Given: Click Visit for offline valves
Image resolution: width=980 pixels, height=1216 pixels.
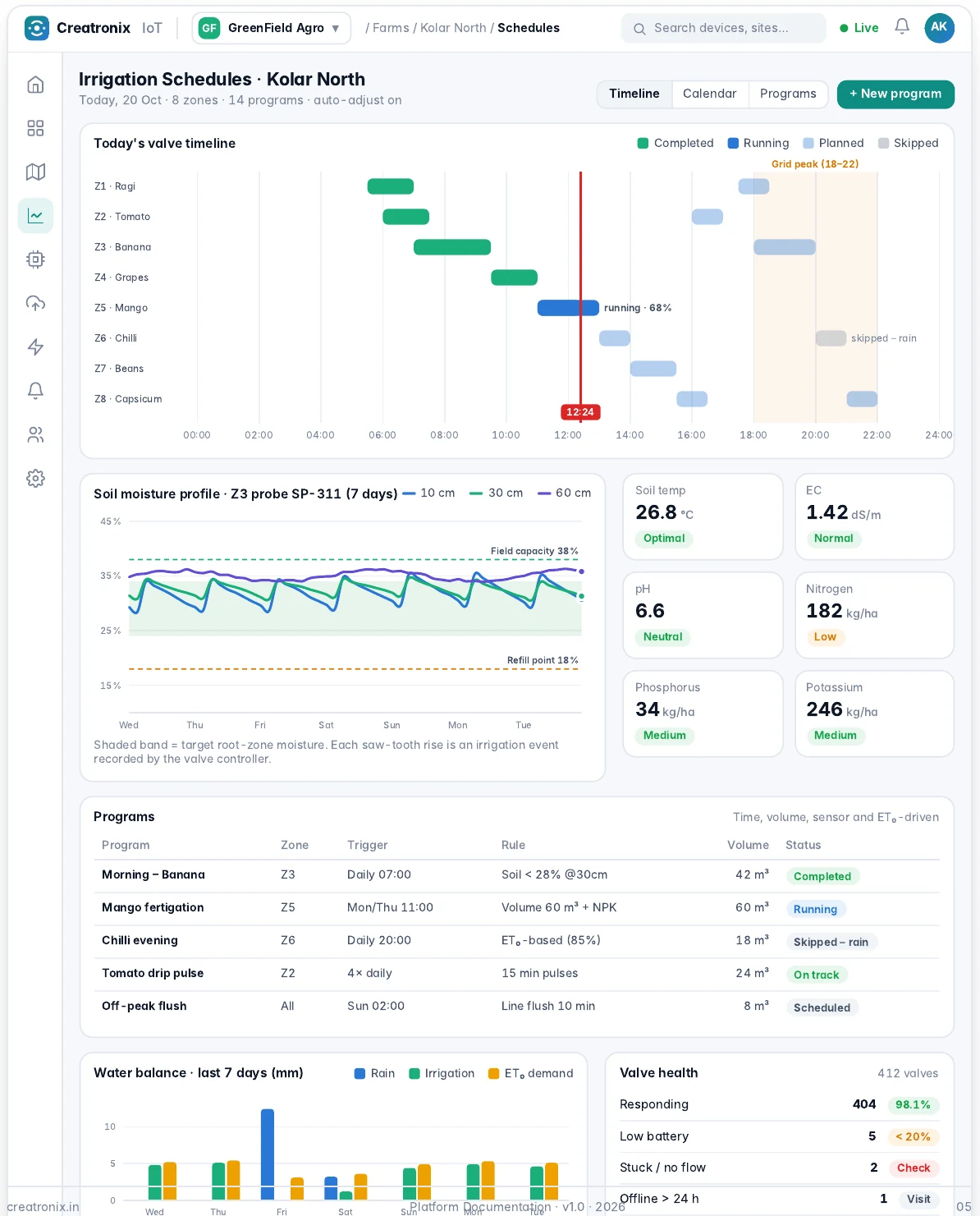Looking at the screenshot, I should (x=918, y=1199).
